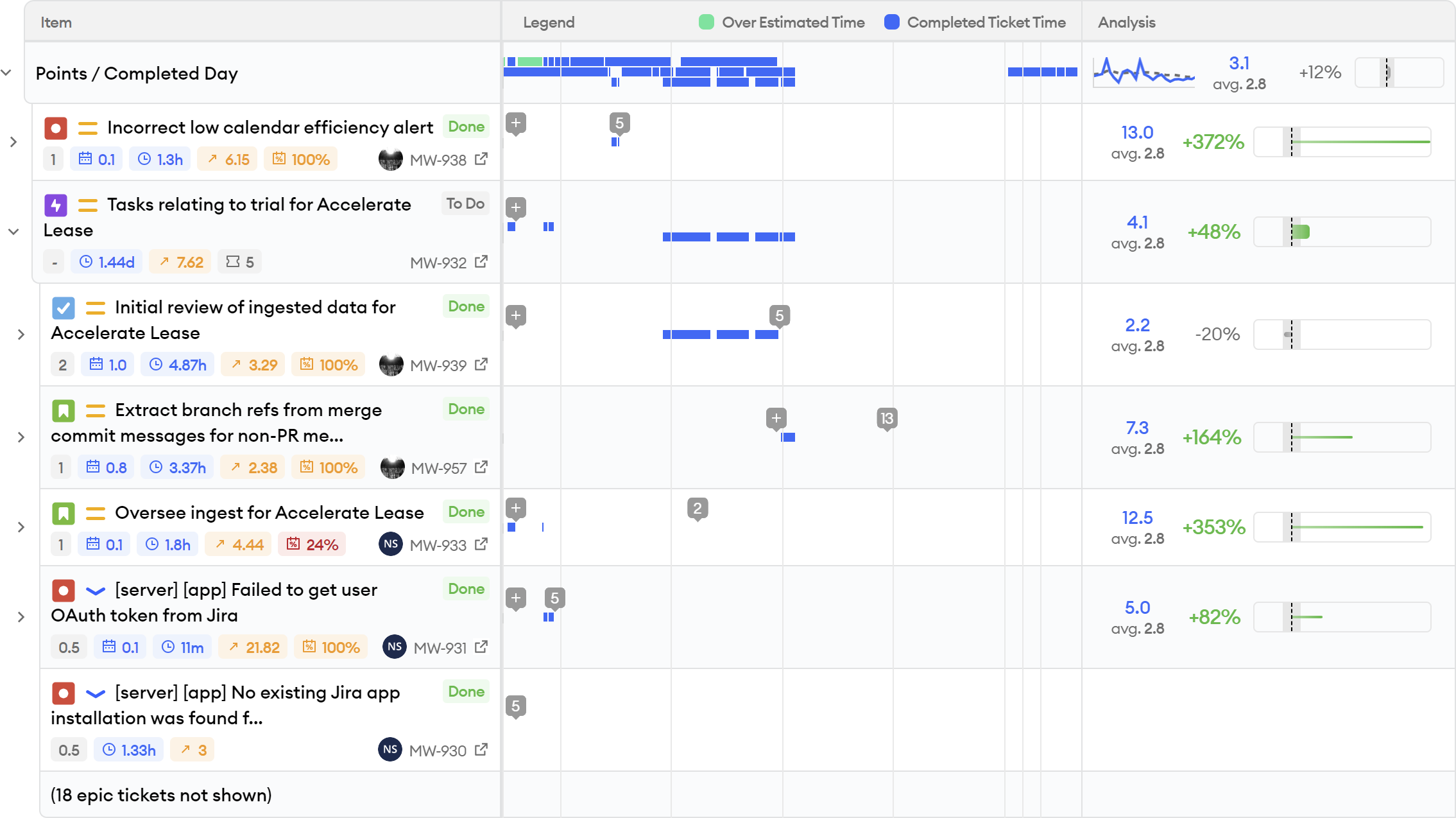Click '(18 epic tickets not shown)' text

[161, 795]
